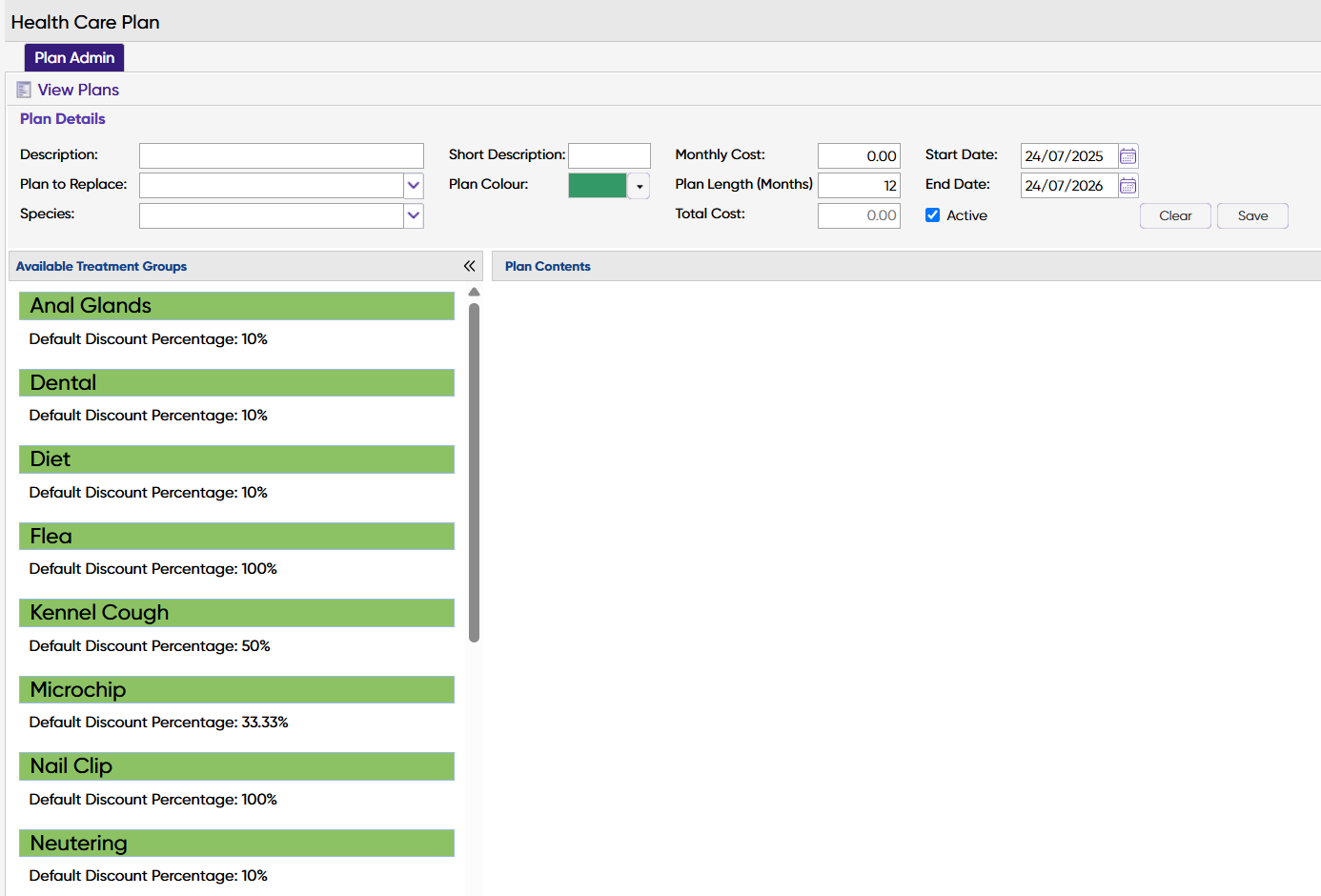Click into the Description field
Screen dimensions: 1321x896
[x=281, y=155]
